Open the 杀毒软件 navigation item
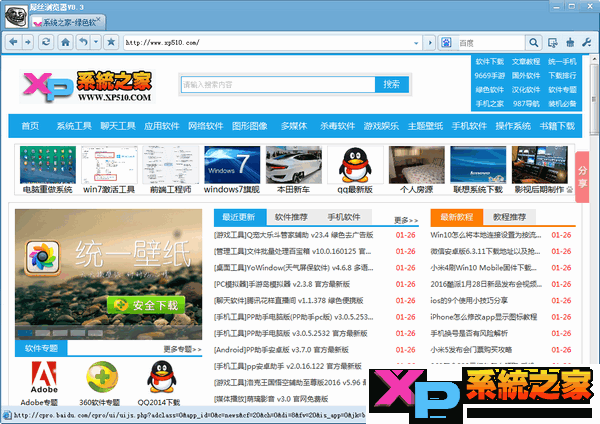Screen dimensions: 600x424 point(338,126)
